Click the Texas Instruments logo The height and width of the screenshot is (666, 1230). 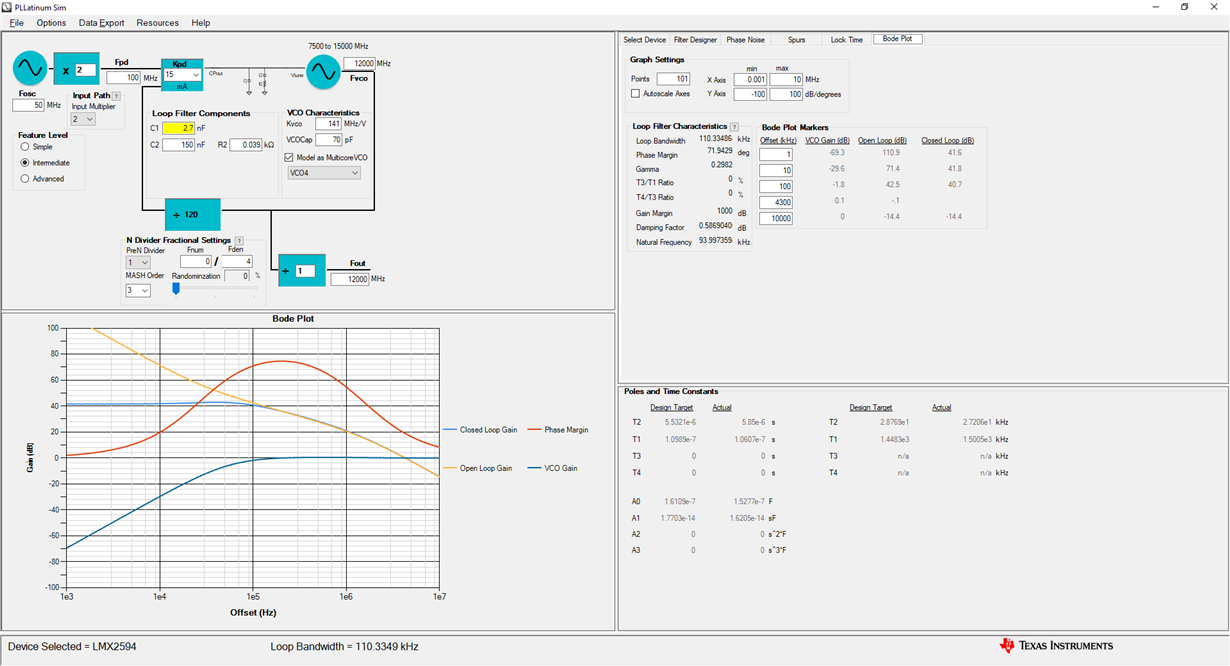pos(1056,645)
